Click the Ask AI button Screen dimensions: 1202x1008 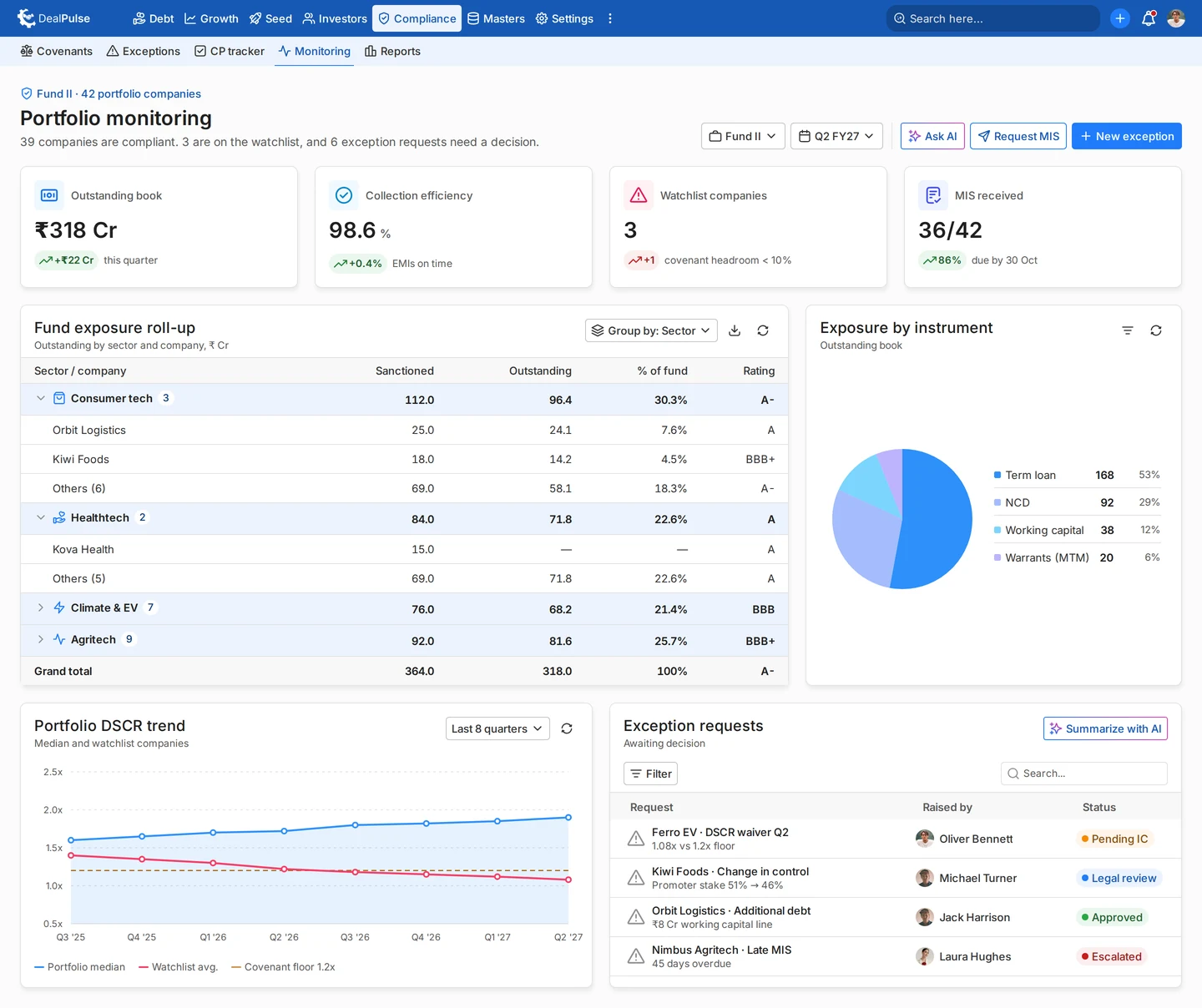pyautogui.click(x=932, y=136)
